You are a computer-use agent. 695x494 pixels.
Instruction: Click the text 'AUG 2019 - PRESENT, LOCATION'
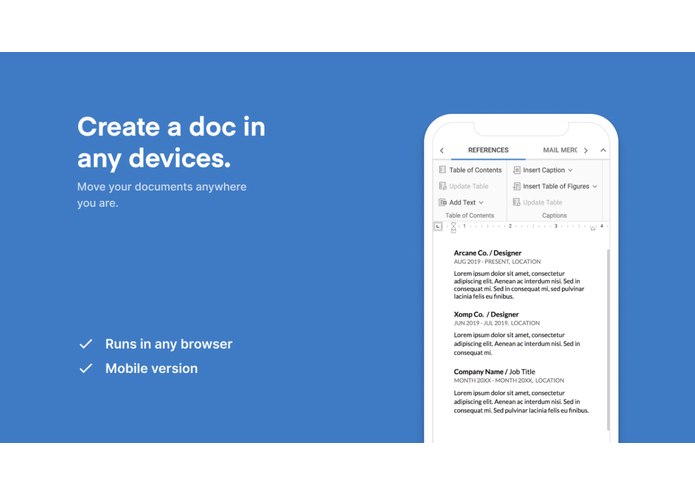pyautogui.click(x=497, y=262)
